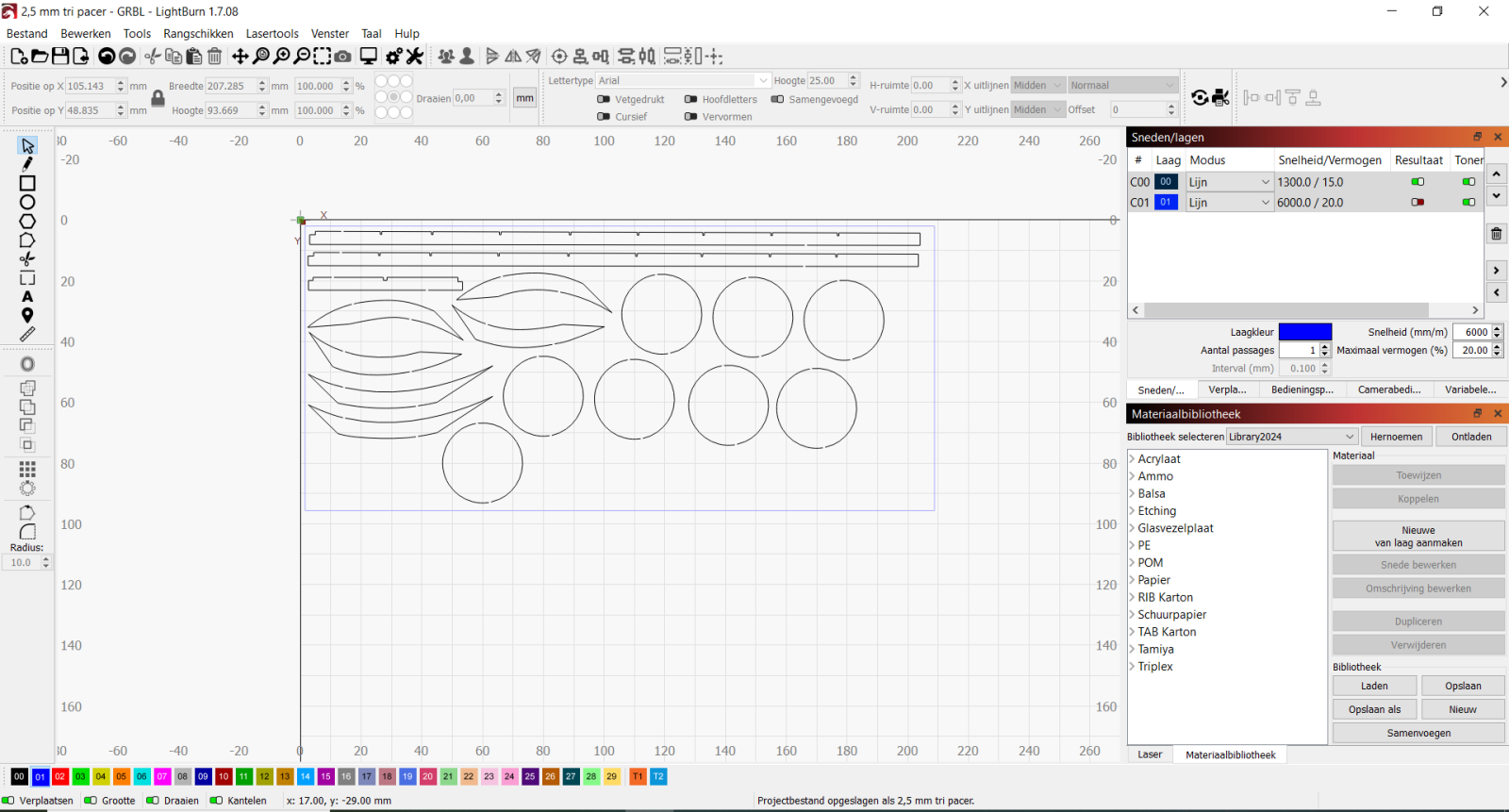
Task: Toggle Verplaatsen switch in status bar
Action: pyautogui.click(x=8, y=801)
